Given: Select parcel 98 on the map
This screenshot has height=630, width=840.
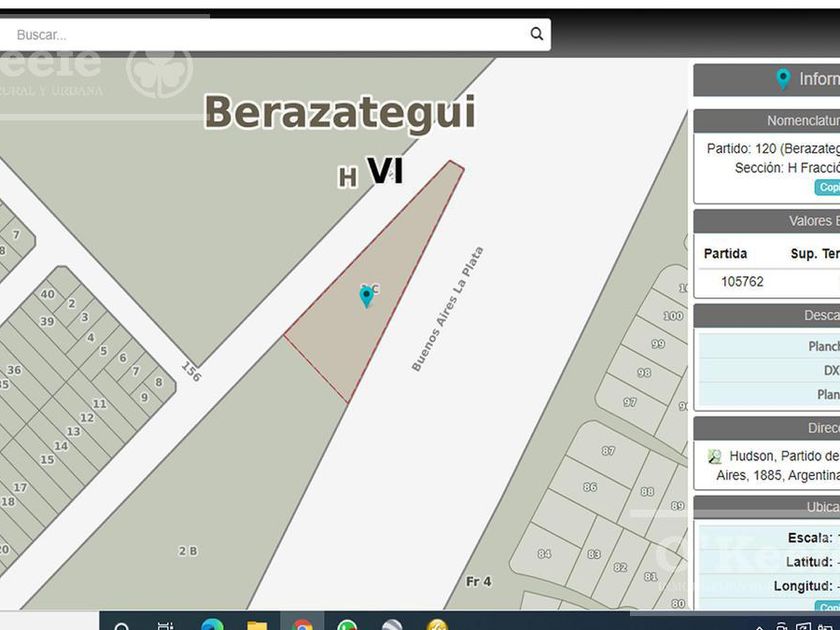Looking at the screenshot, I should click(x=644, y=372).
